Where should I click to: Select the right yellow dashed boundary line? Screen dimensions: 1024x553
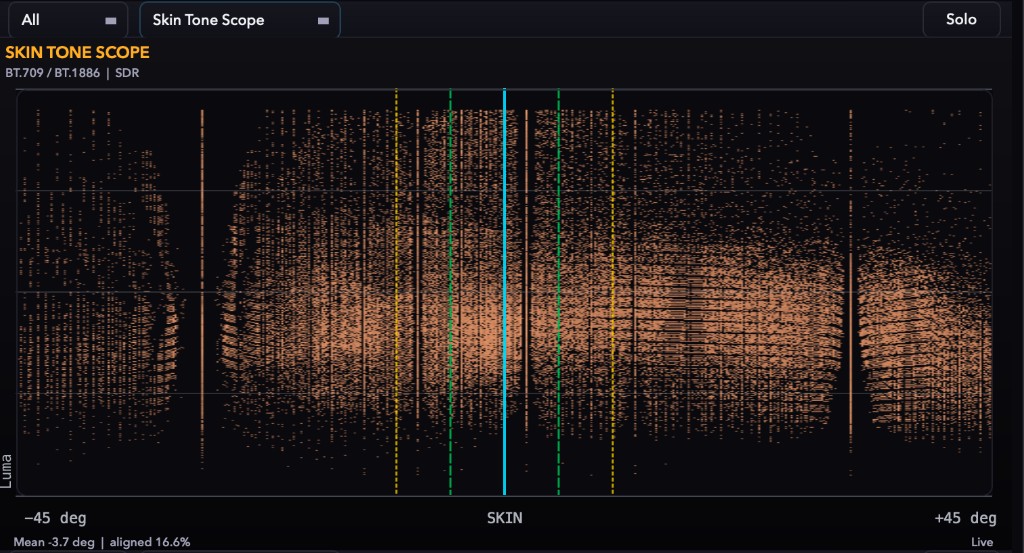(x=613, y=292)
